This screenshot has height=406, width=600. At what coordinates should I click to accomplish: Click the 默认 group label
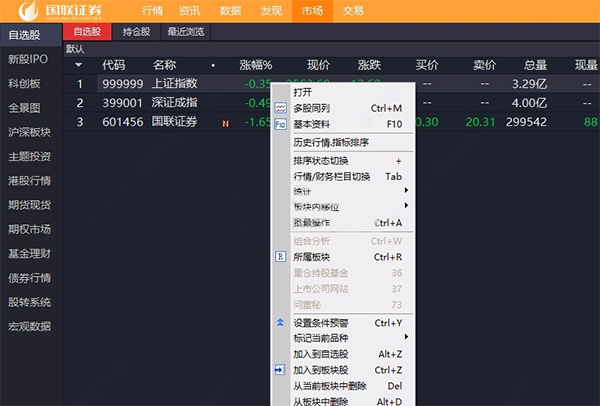pyautogui.click(x=75, y=49)
